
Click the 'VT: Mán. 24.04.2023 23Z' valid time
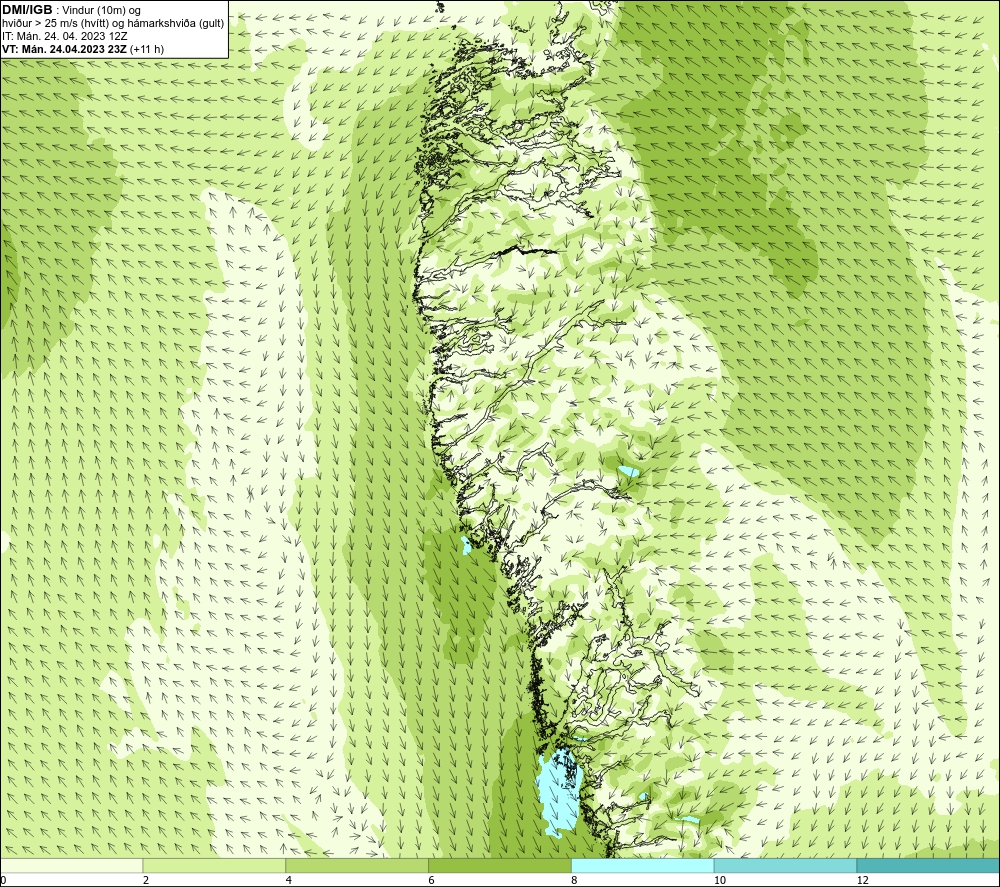click(64, 49)
